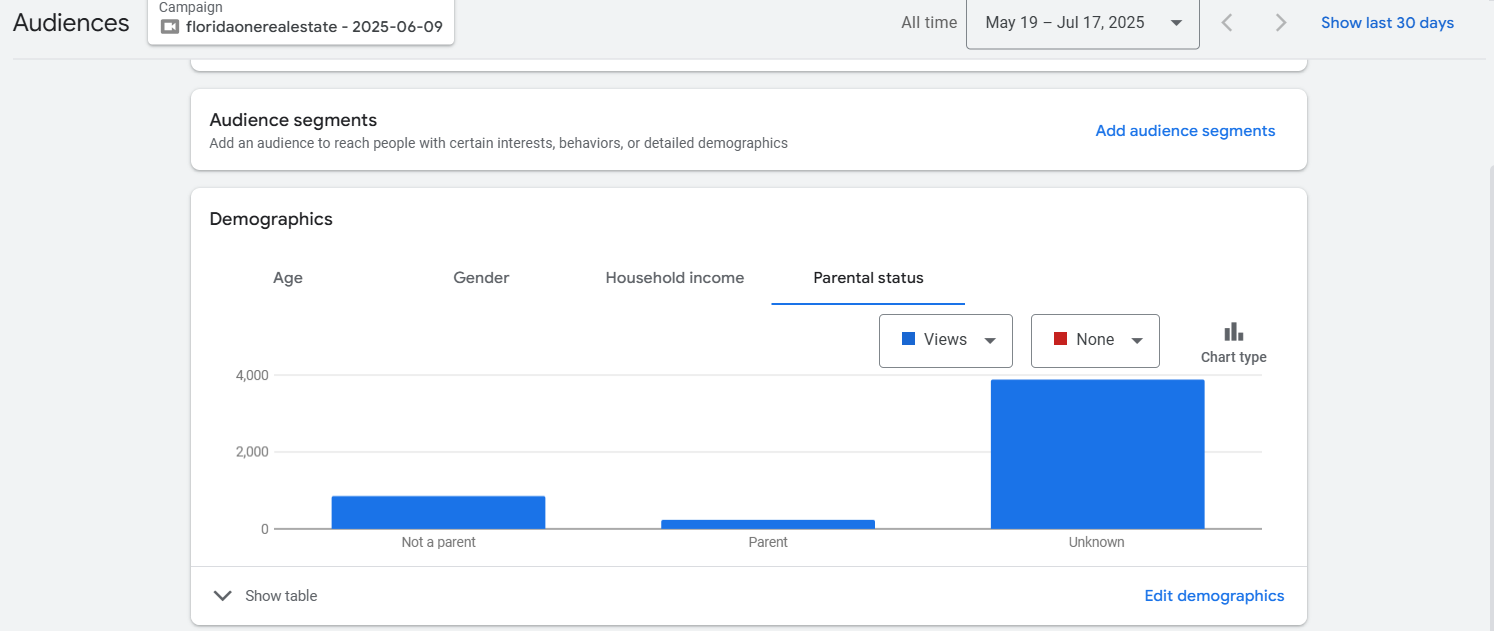Go to previous date range arrow

point(1227,23)
